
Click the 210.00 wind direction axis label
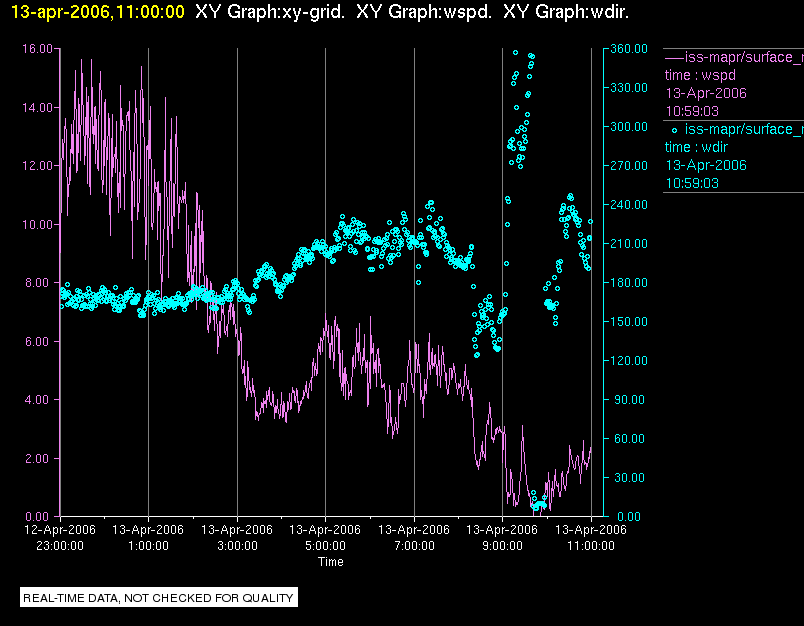[x=629, y=244]
